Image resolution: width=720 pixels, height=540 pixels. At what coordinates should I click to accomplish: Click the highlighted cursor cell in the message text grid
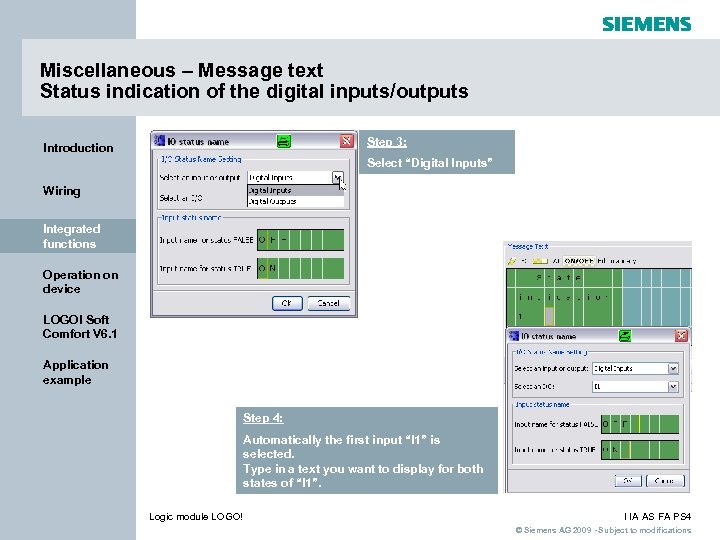pos(549,316)
